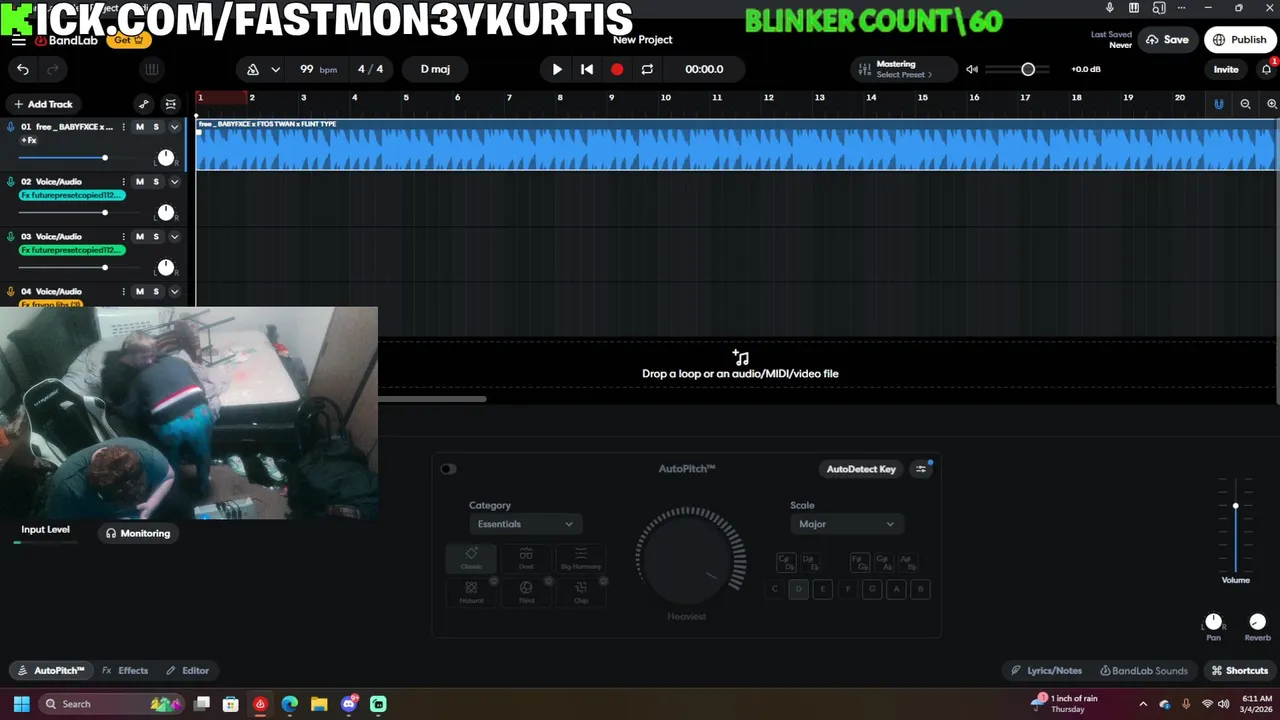Toggle Monitoring headphones button

pyautogui.click(x=138, y=533)
